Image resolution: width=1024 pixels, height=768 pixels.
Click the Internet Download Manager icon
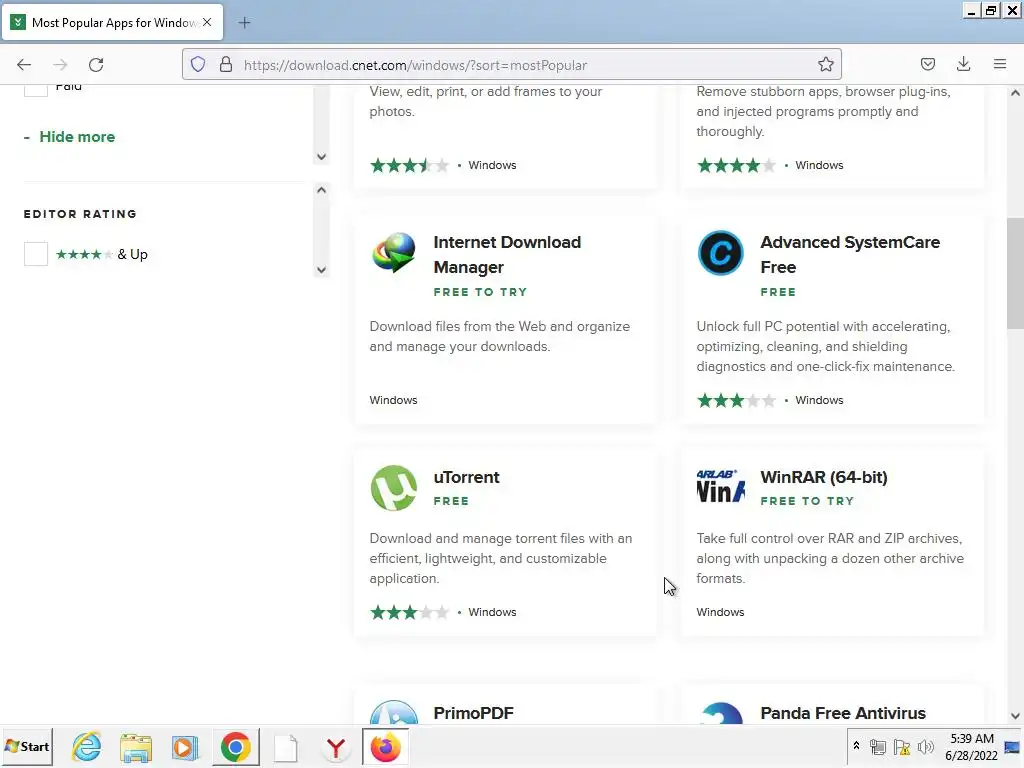tap(394, 253)
